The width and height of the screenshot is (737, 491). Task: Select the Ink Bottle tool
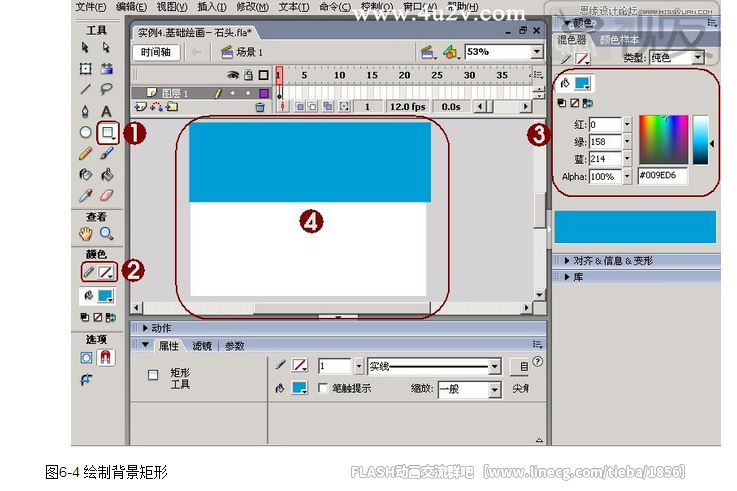[x=85, y=175]
